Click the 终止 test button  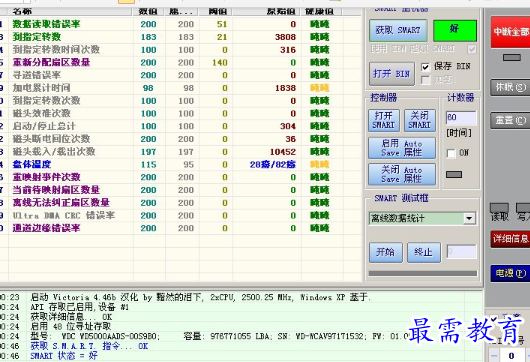point(424,252)
